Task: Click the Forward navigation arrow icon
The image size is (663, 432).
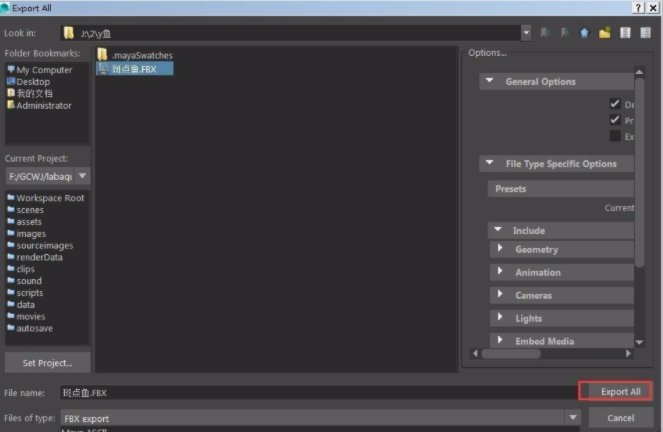Action: coord(565,33)
